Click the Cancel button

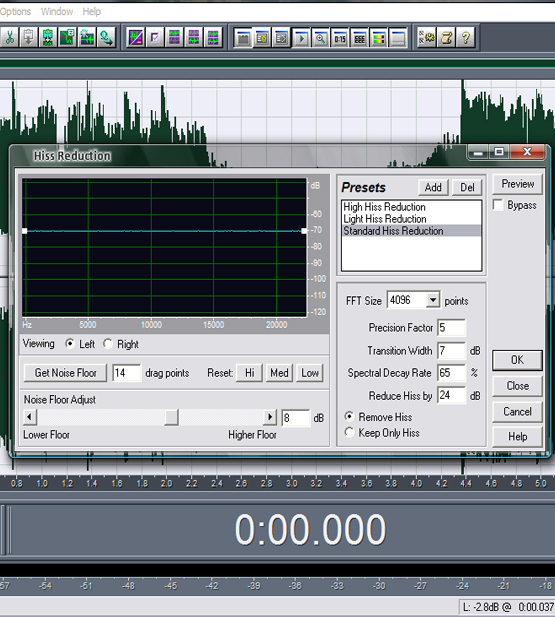pos(517,412)
